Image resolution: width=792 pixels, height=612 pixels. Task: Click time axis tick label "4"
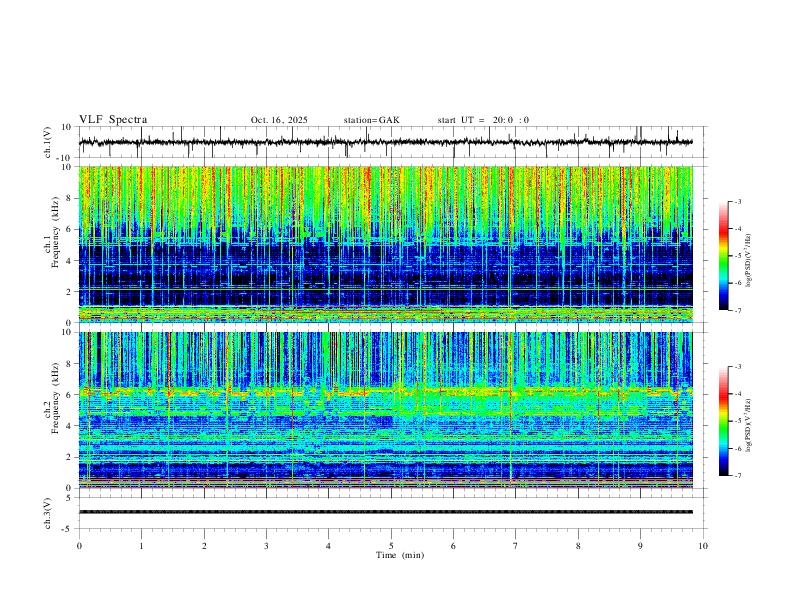(329, 546)
